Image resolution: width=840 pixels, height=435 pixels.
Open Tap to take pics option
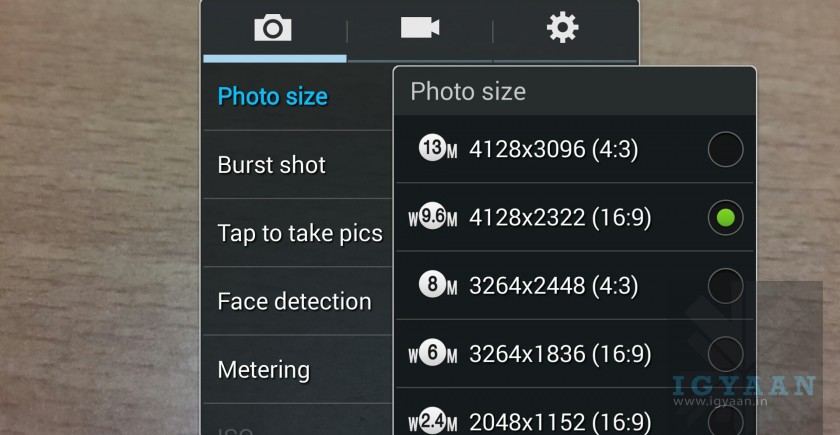click(300, 233)
